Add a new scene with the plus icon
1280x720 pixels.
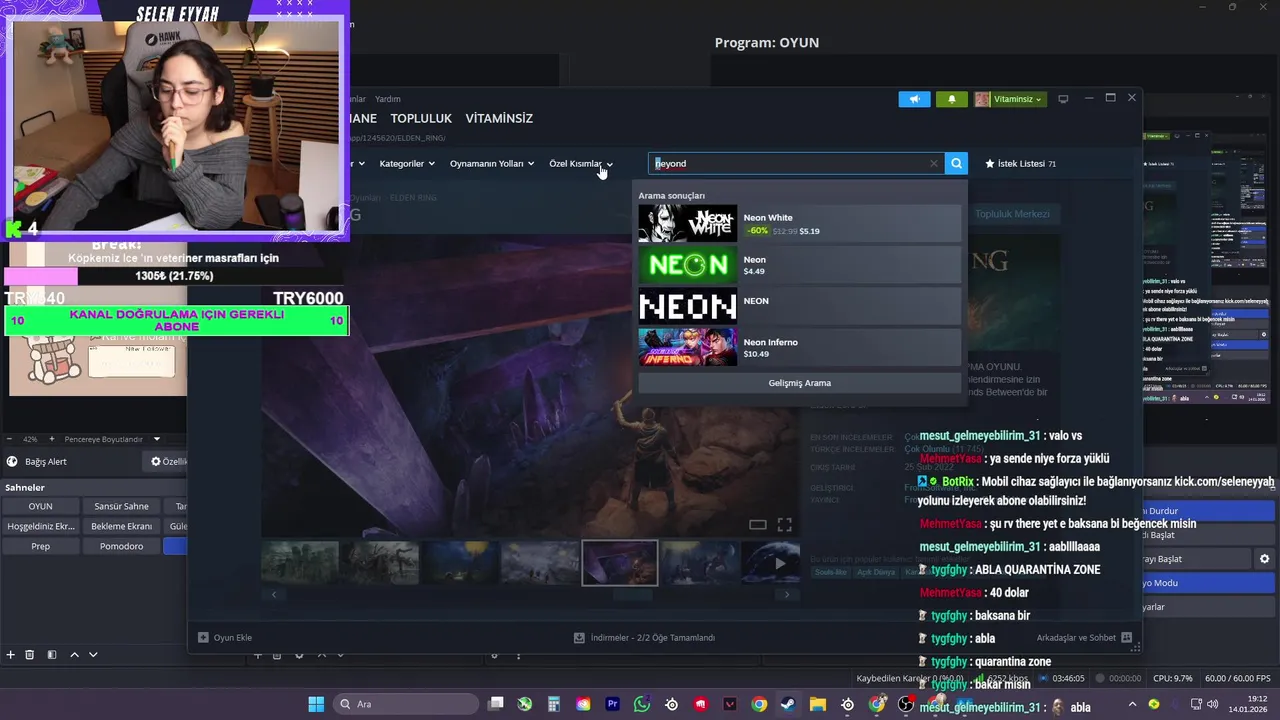(x=11, y=655)
